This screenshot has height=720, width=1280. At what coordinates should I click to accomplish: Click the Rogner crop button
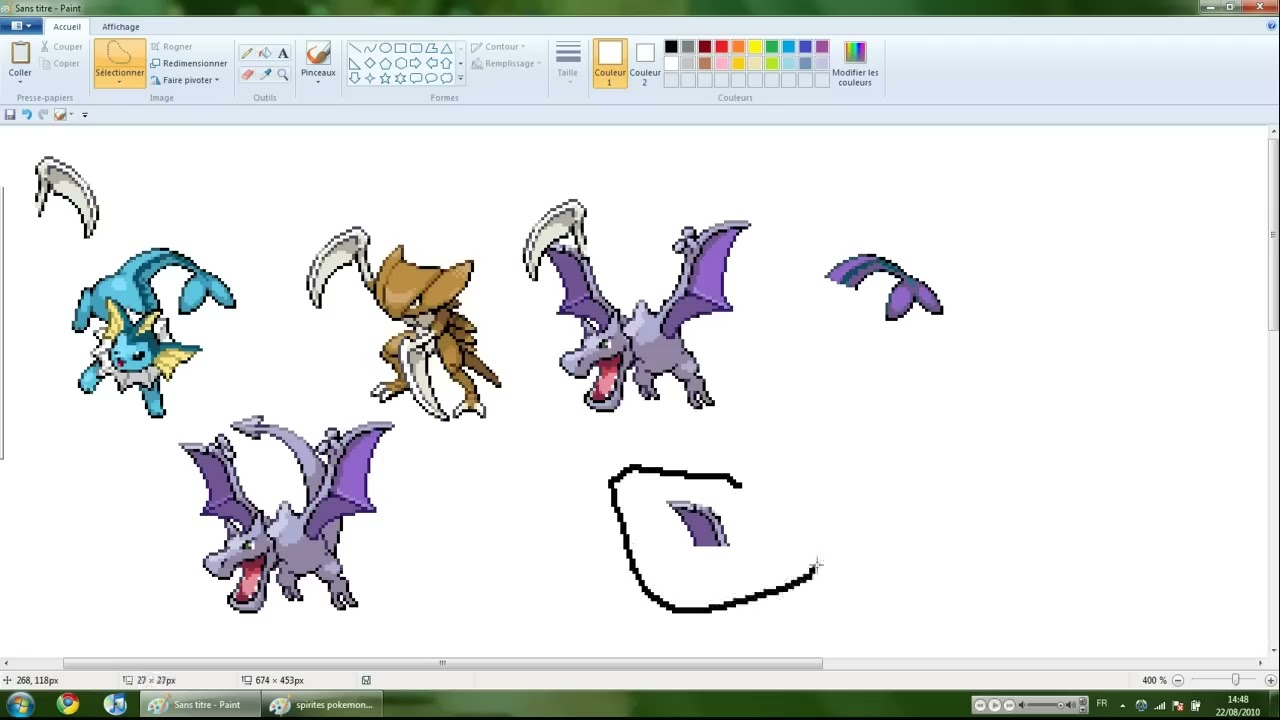pos(171,47)
